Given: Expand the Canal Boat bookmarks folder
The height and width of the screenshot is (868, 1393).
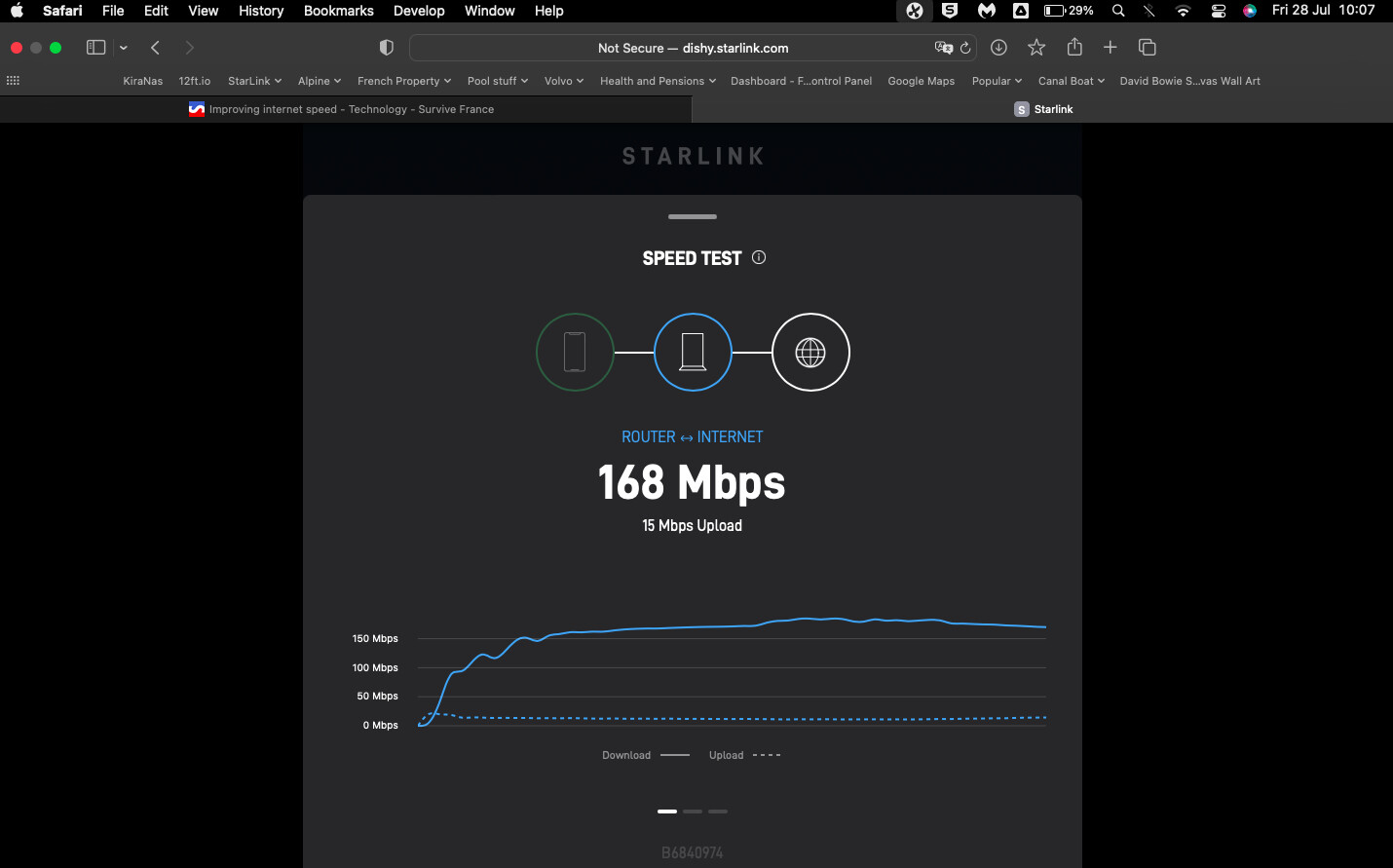Looking at the screenshot, I should click(1072, 81).
